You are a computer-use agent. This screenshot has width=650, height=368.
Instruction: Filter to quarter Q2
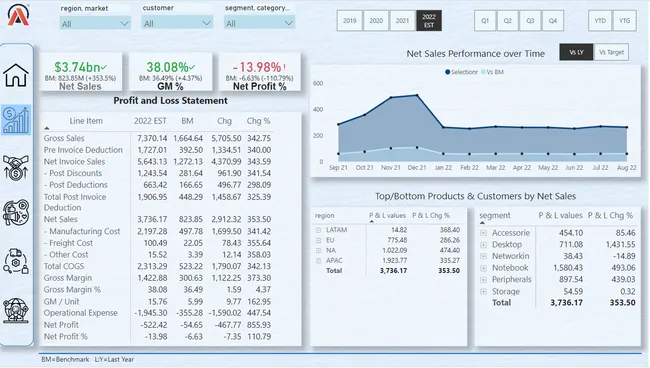pos(507,20)
